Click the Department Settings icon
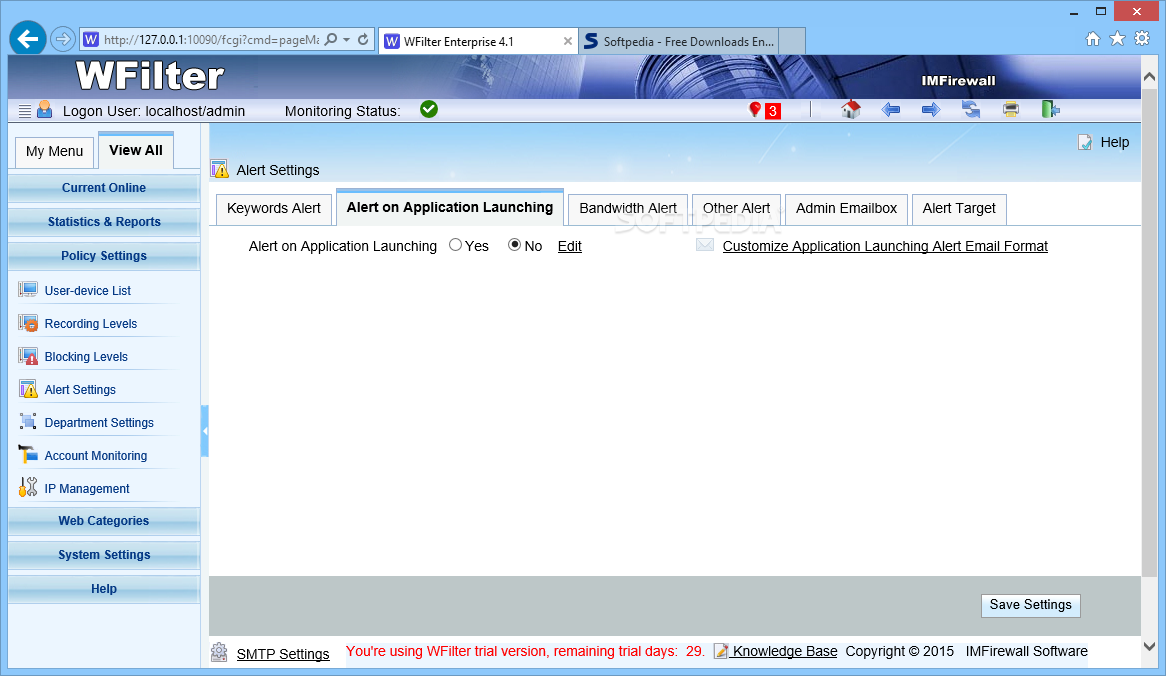The width and height of the screenshot is (1166, 676). (28, 422)
